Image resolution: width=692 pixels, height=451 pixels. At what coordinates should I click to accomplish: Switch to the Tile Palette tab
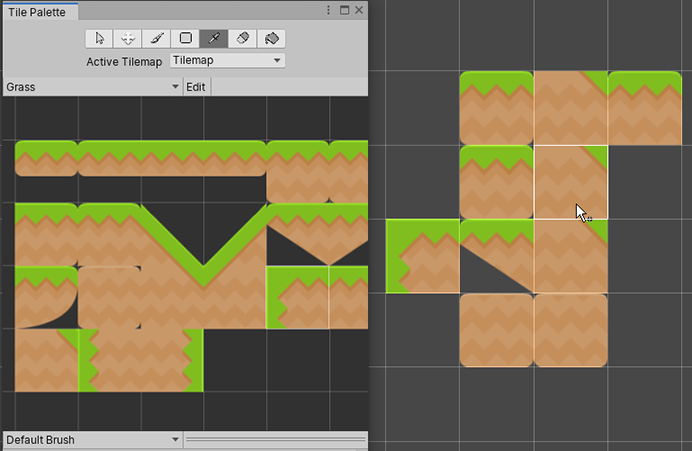coord(40,10)
